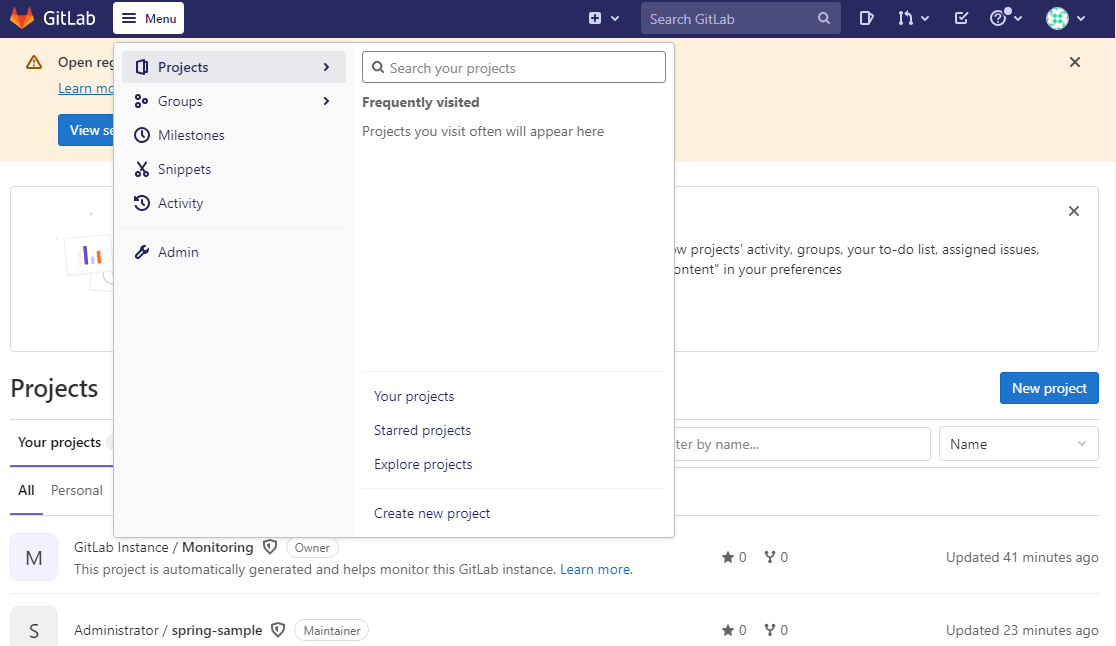1116x646 pixels.
Task: Click the internal shield icon next to Monitoring
Action: (x=270, y=547)
